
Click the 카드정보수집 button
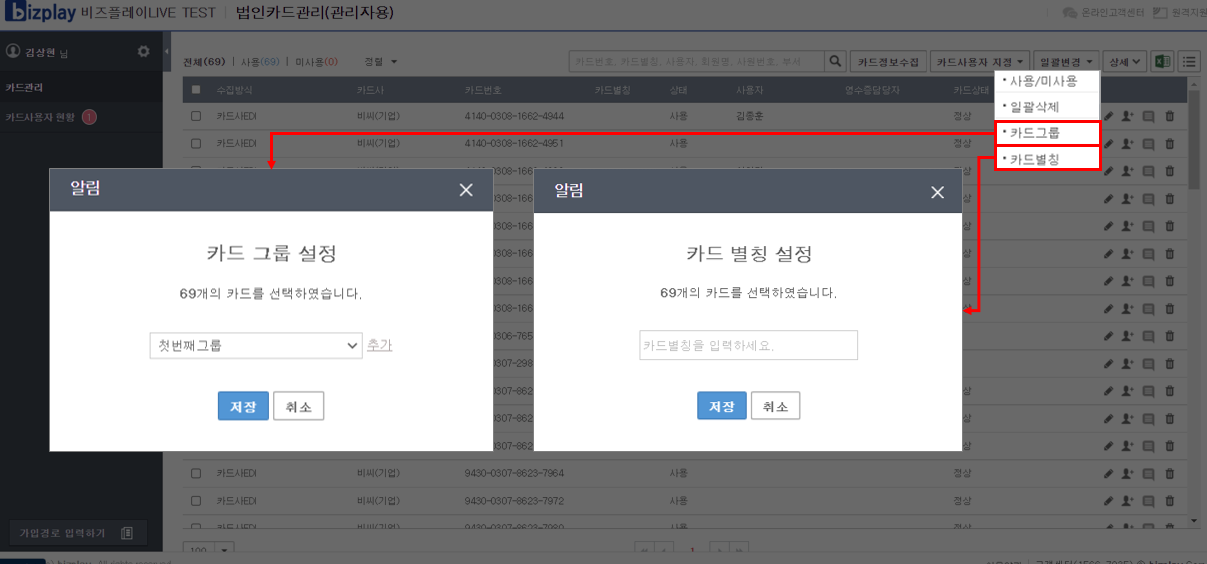pos(889,62)
